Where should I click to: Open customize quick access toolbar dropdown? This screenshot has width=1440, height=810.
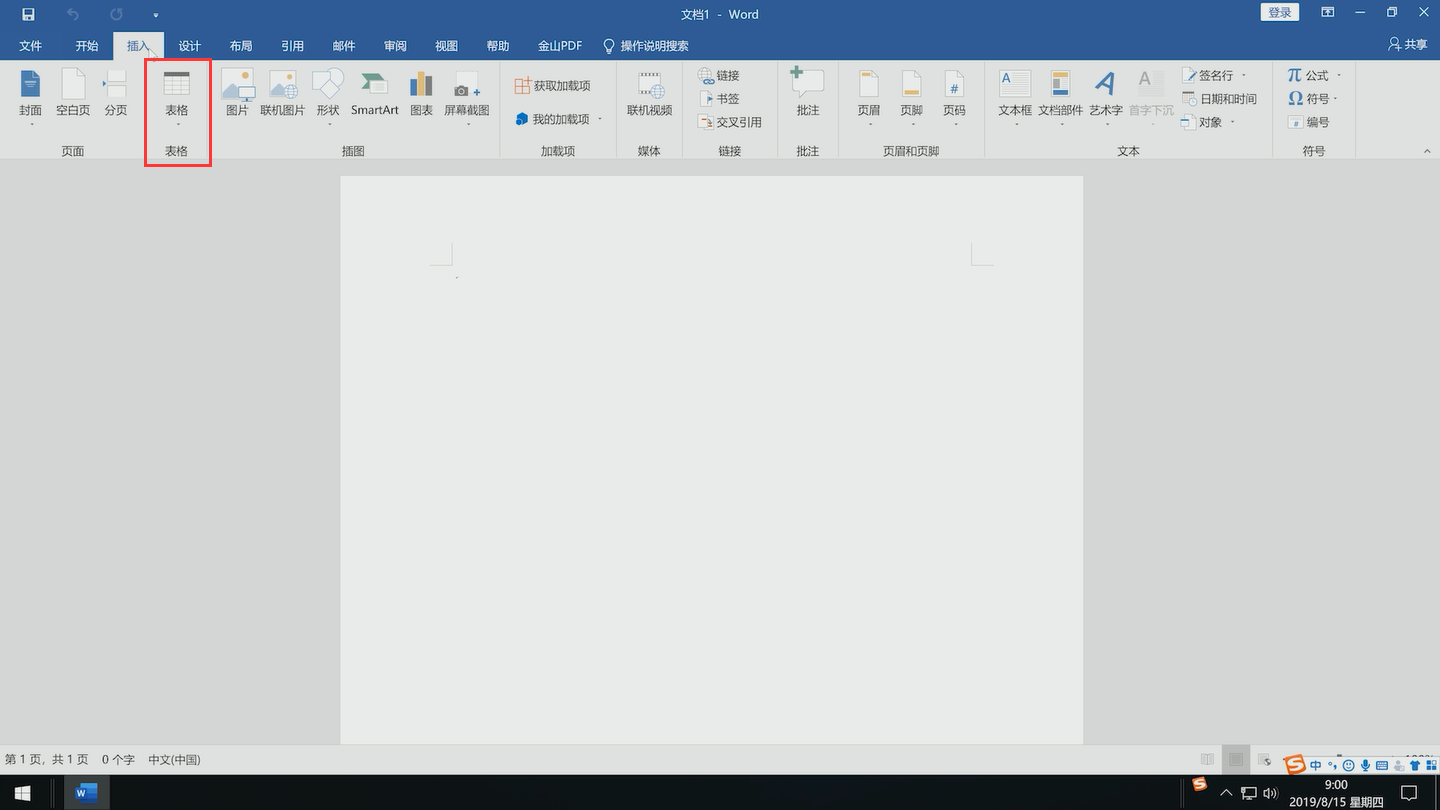[156, 15]
